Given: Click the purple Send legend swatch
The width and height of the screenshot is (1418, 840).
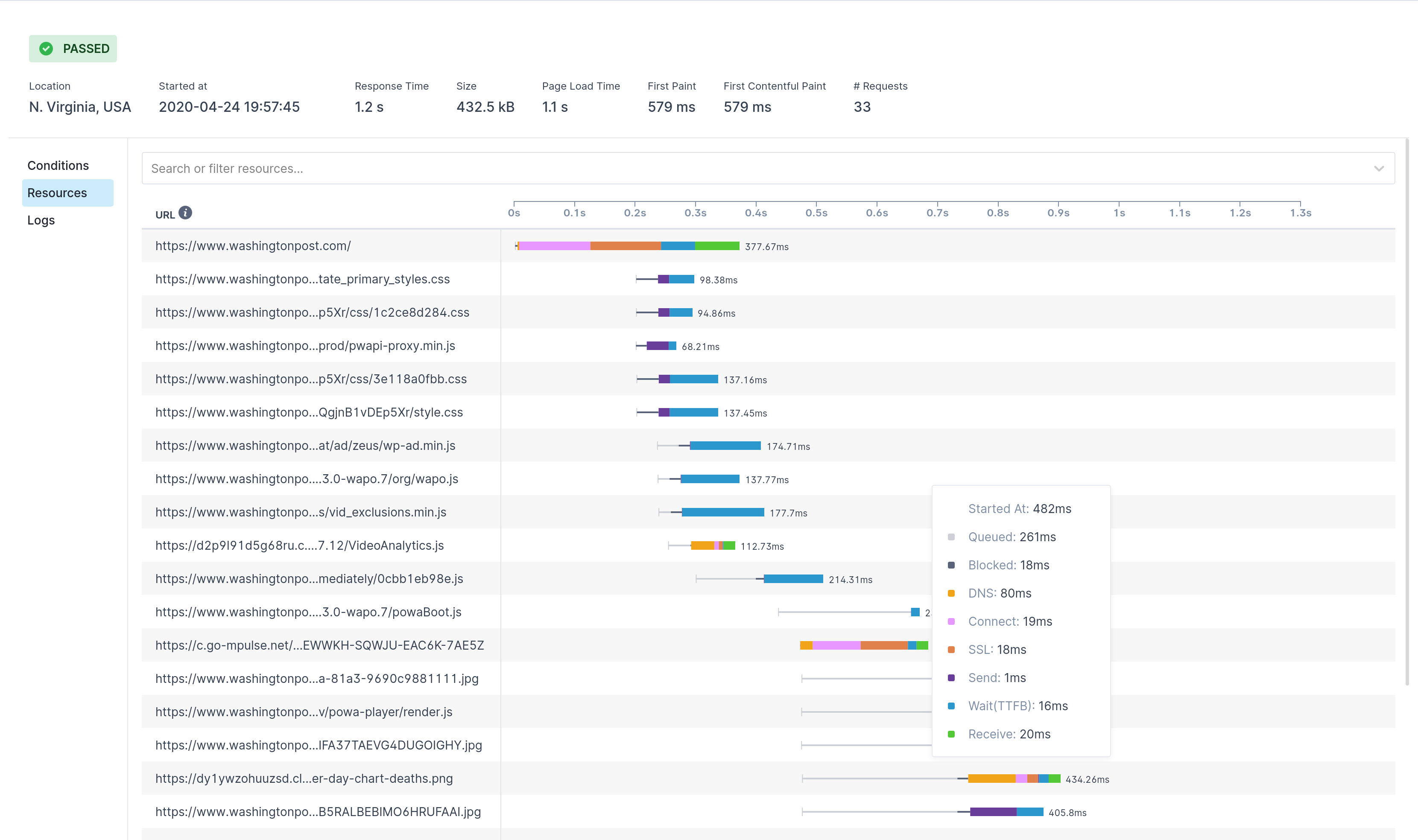Looking at the screenshot, I should point(951,677).
